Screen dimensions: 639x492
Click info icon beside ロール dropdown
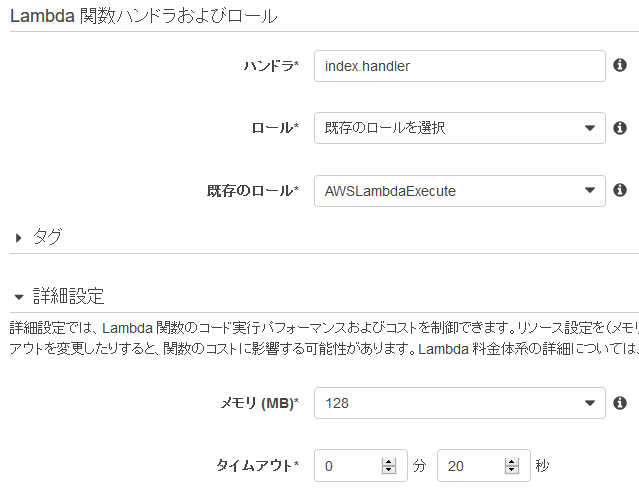(619, 128)
